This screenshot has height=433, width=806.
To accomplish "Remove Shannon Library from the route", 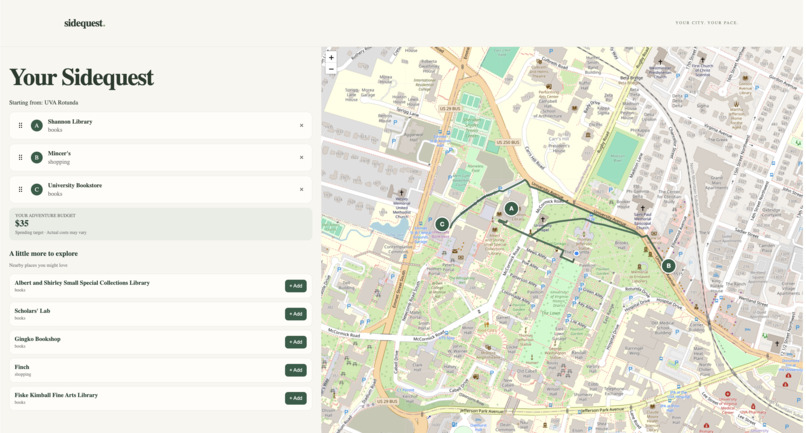I will (x=302, y=125).
